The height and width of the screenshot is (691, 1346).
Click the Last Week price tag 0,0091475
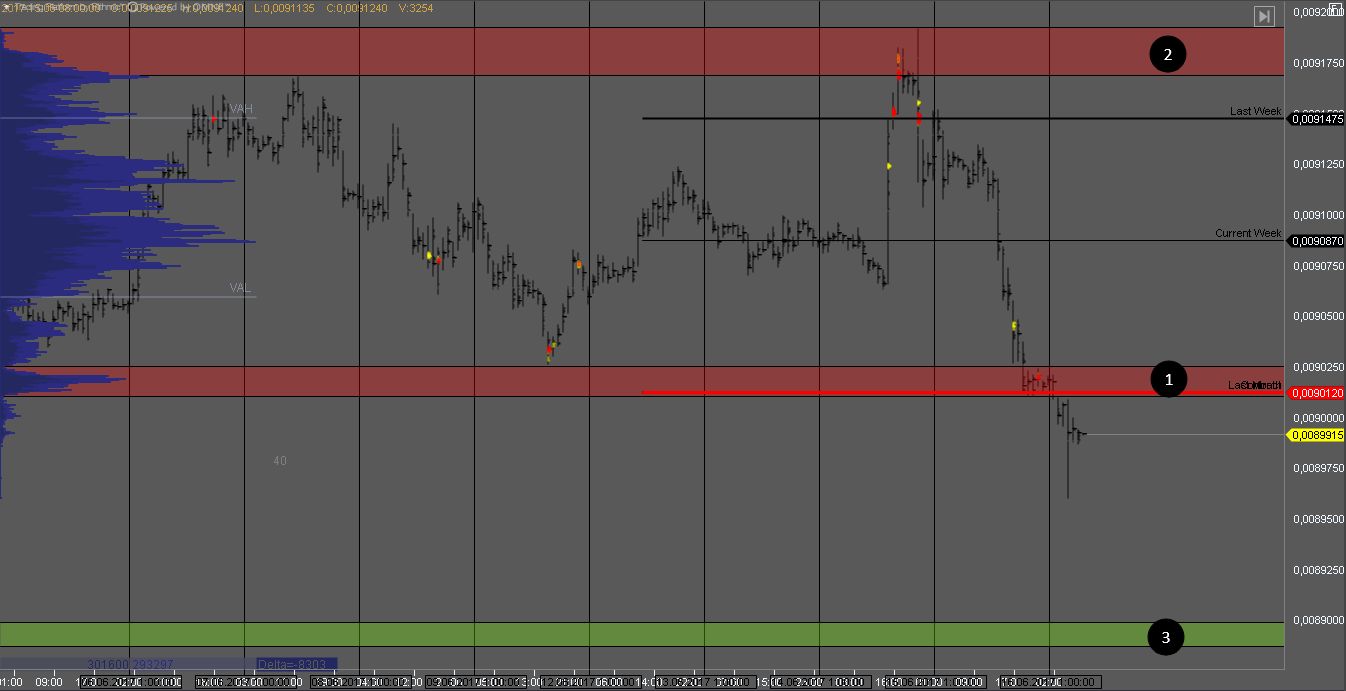coord(1316,119)
